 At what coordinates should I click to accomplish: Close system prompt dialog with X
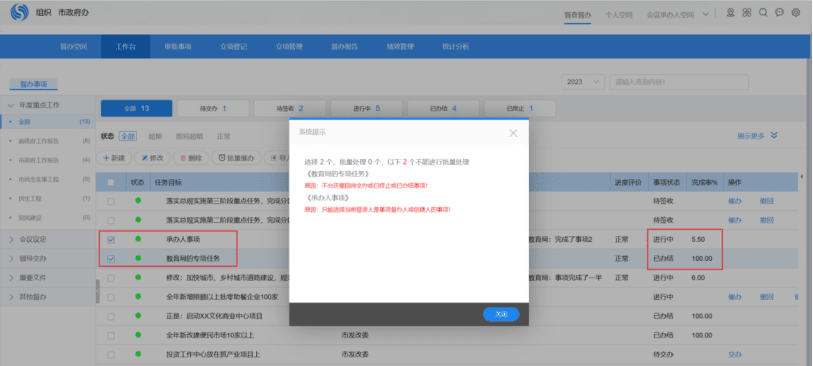[513, 133]
